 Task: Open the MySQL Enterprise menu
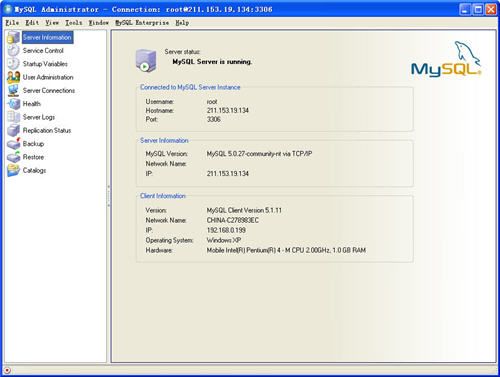(142, 23)
